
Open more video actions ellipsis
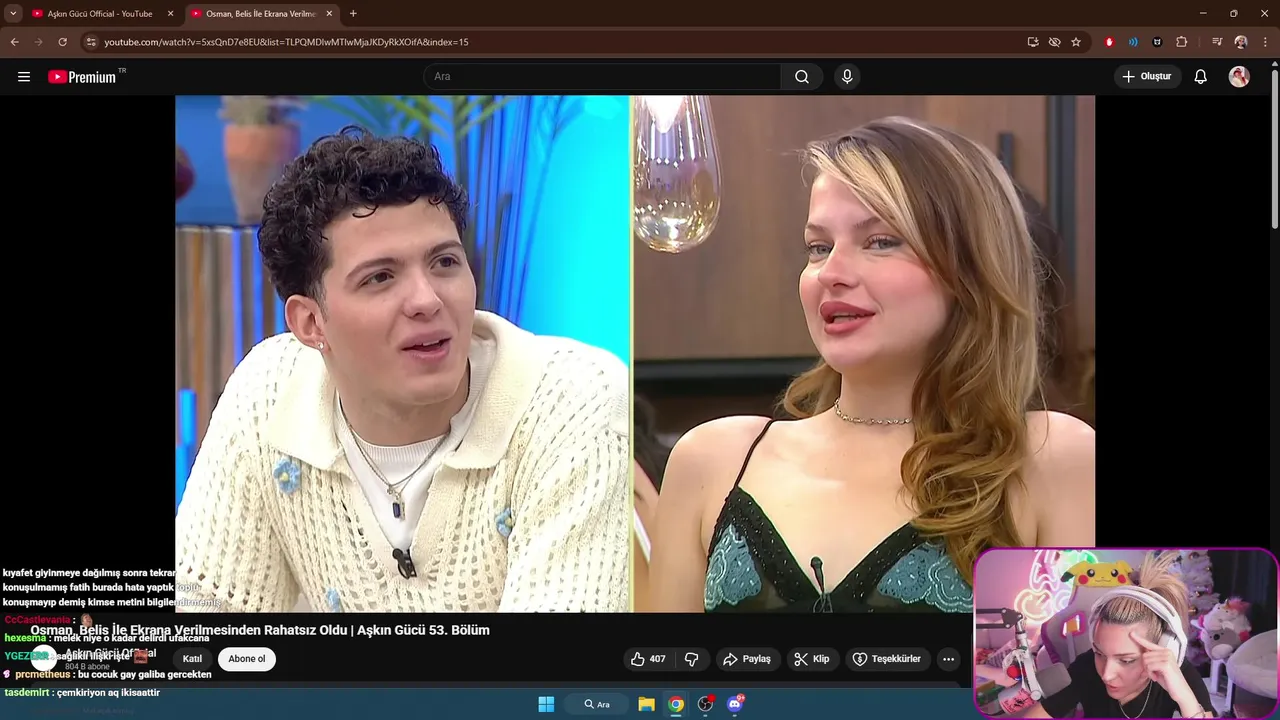(948, 659)
